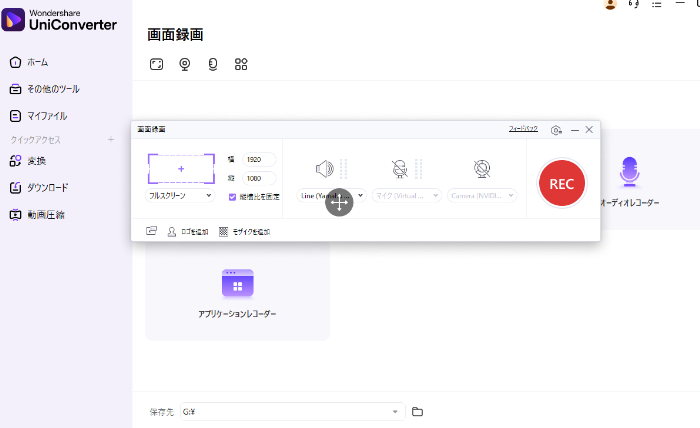Click the dashed capture area selector

181,169
